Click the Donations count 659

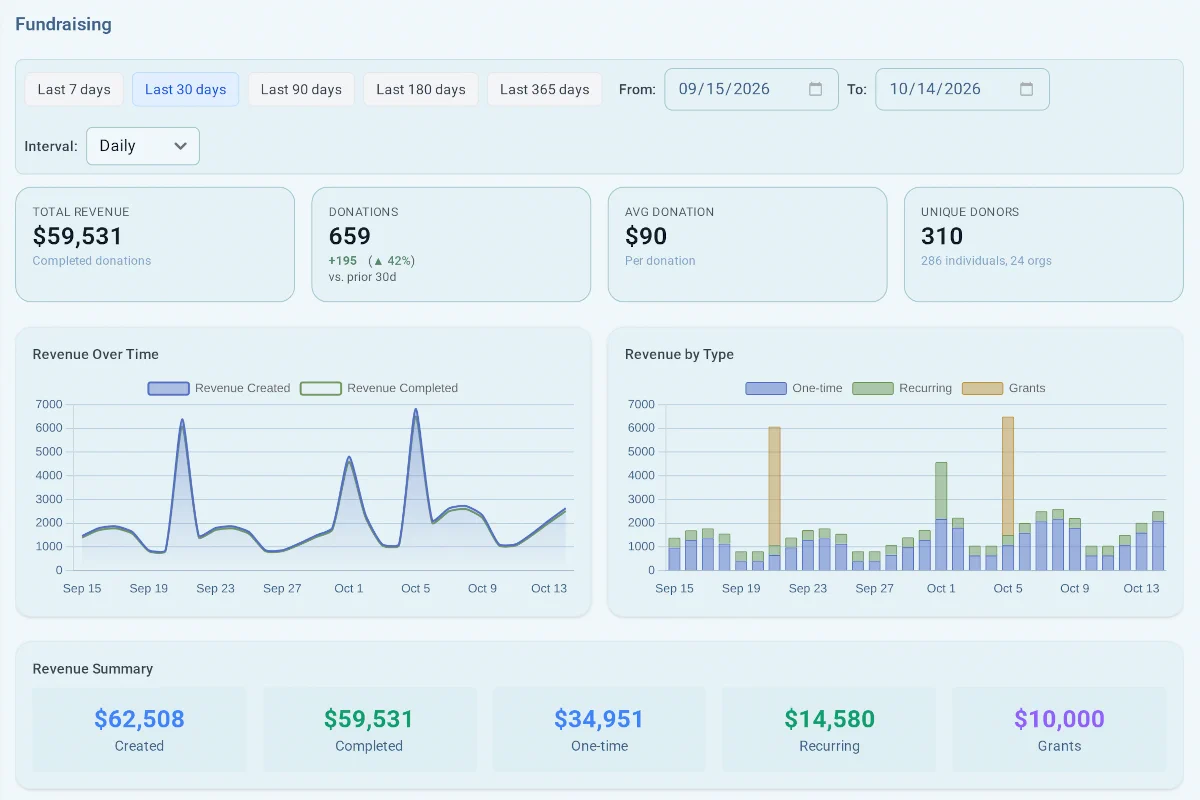tap(350, 236)
